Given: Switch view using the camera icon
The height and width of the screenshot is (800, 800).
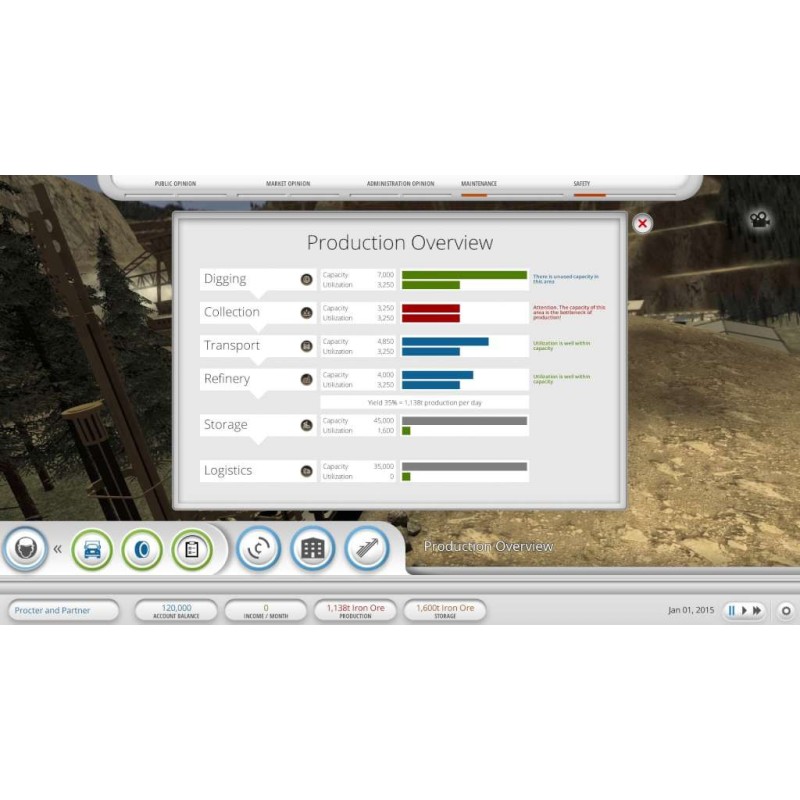Looking at the screenshot, I should [x=760, y=220].
